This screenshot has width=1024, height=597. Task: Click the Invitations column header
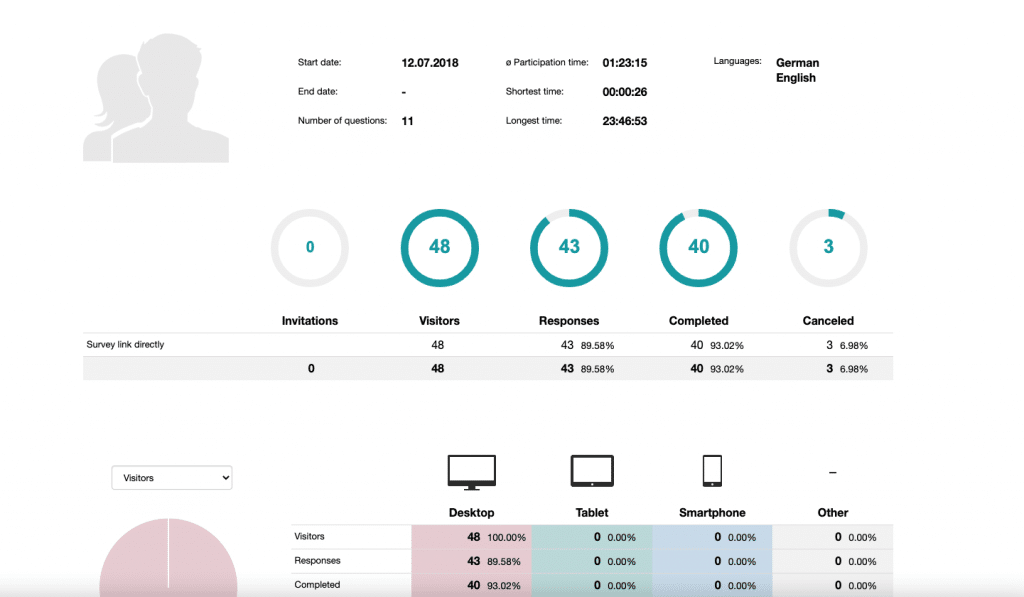coord(310,321)
